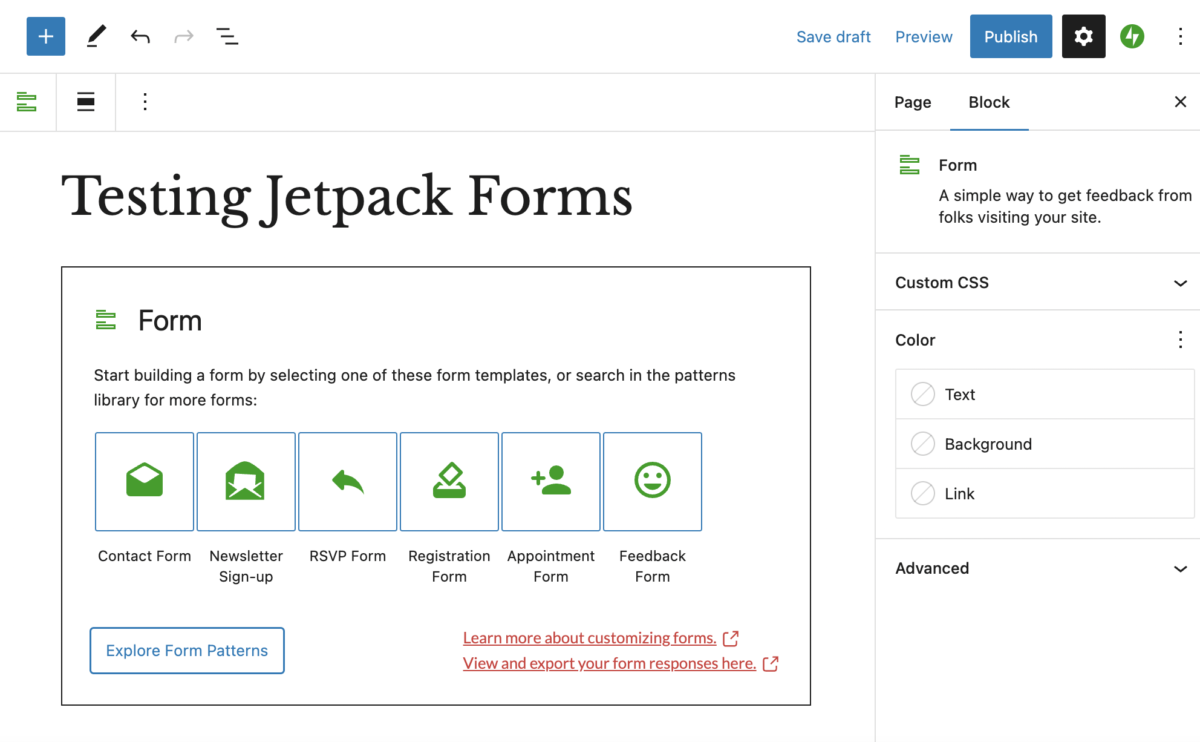The image size is (1200, 742).
Task: Click the Testing Jetpack Forms title field
Action: [x=347, y=196]
